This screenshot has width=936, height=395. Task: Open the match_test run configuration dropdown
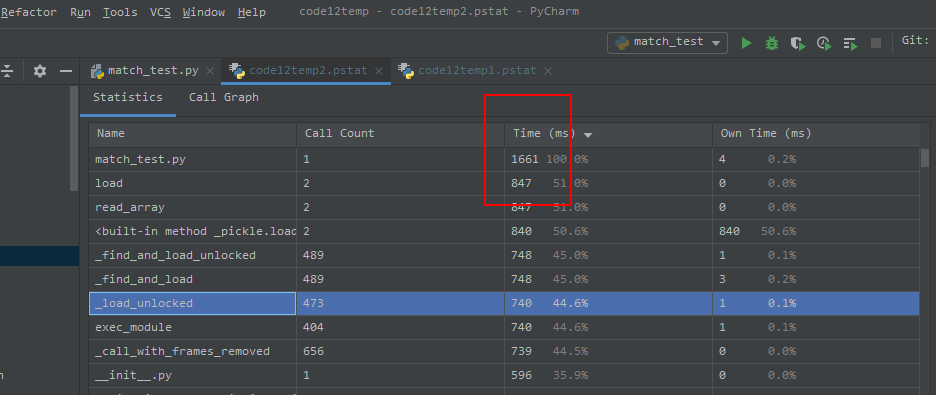click(x=667, y=42)
